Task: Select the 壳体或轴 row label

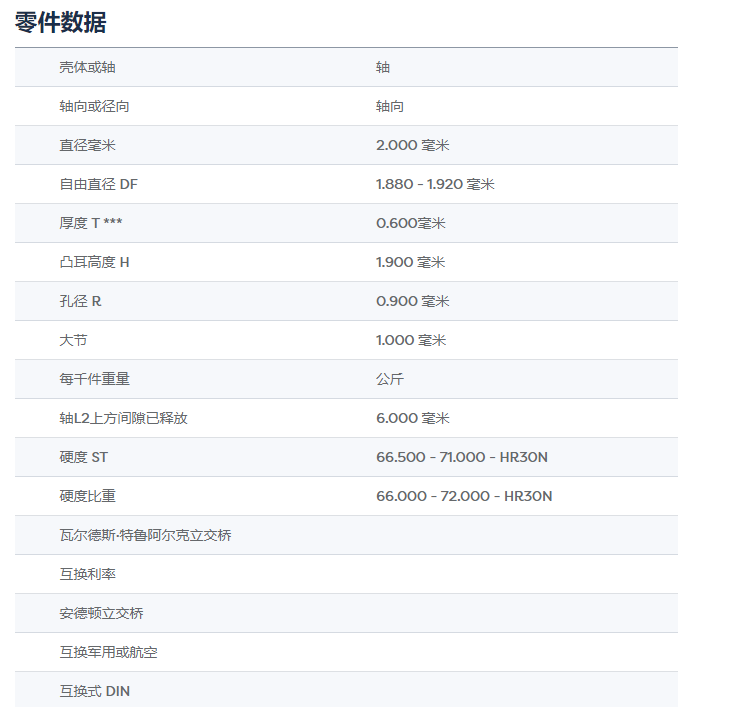Action: (x=93, y=67)
